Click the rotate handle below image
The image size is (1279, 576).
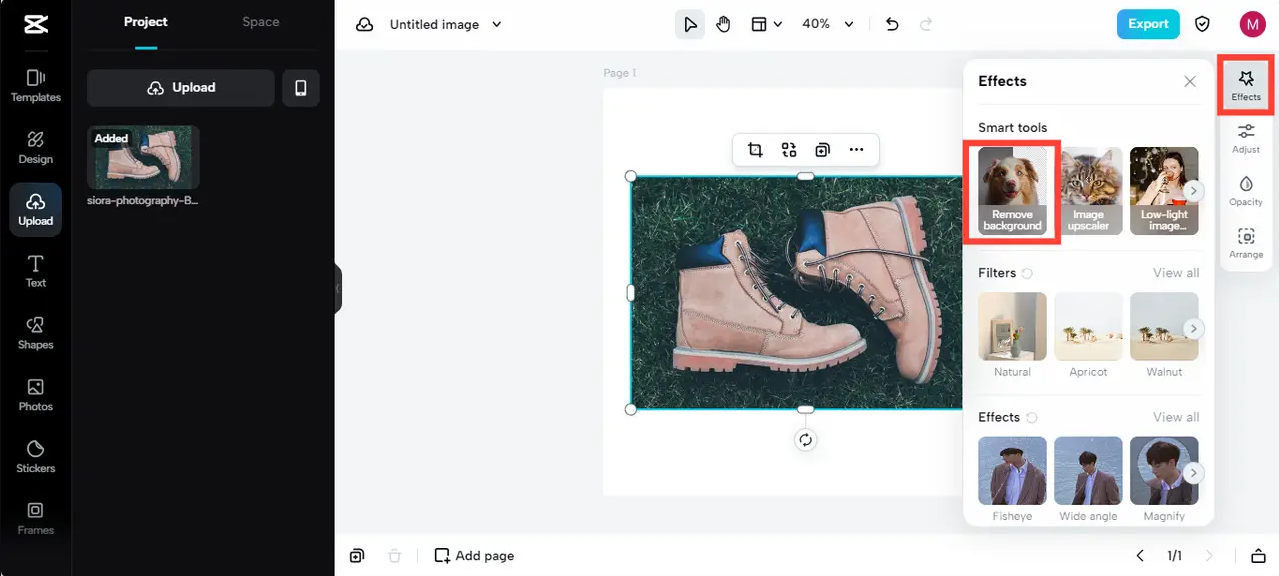coord(805,440)
